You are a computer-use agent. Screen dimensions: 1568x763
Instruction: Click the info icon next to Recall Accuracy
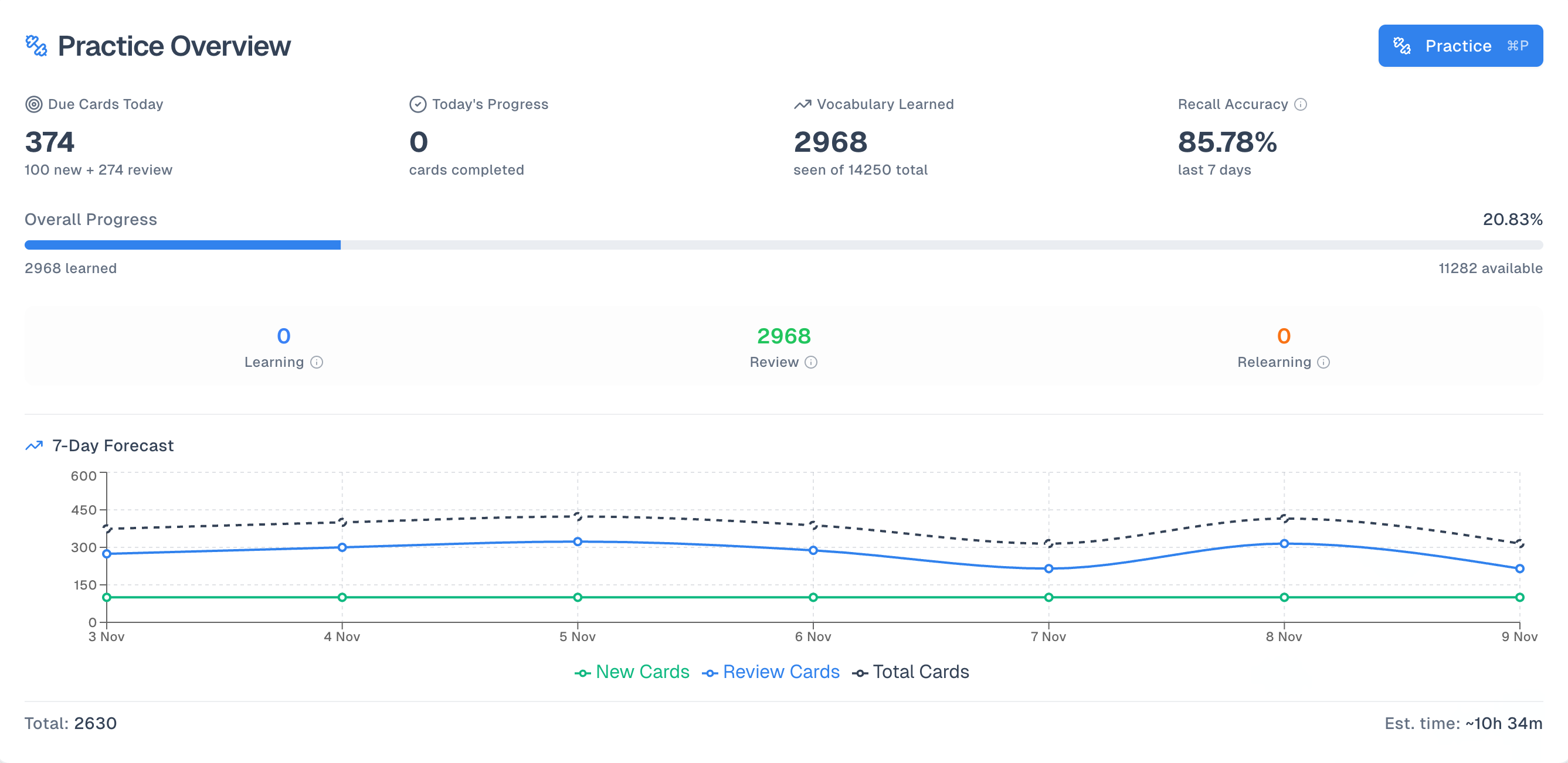[x=1300, y=104]
